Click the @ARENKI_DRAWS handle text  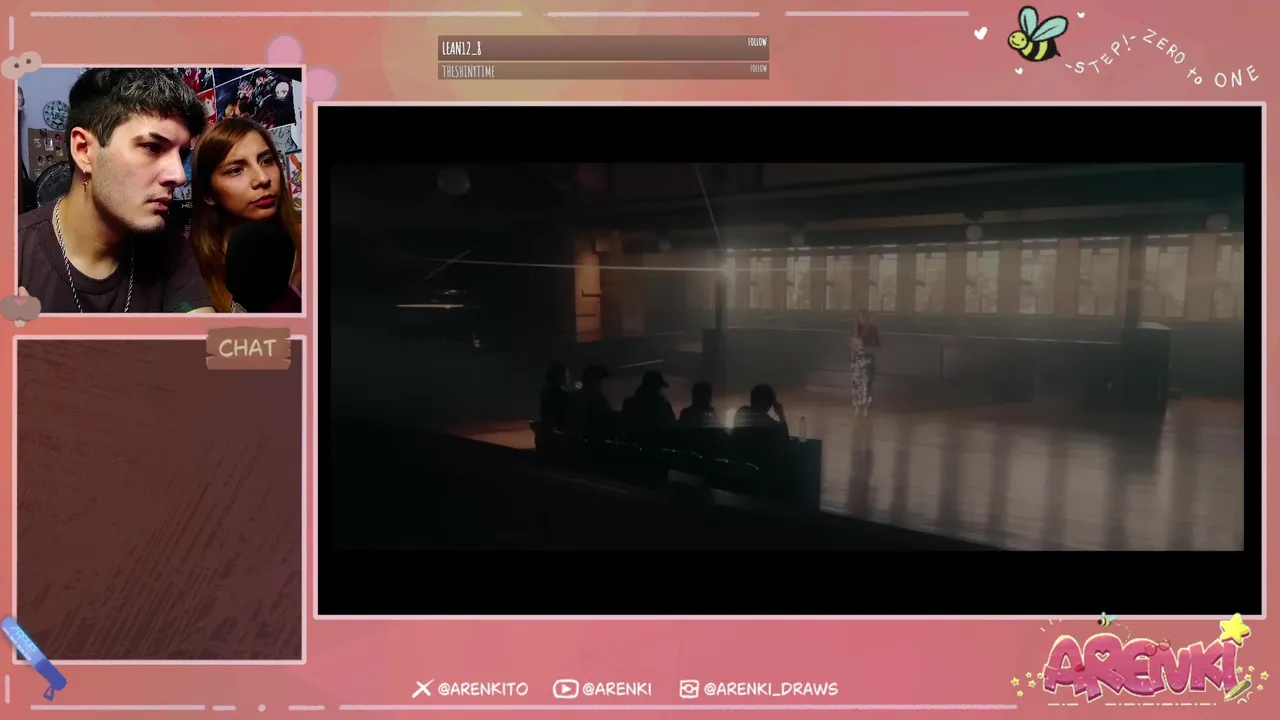(x=770, y=689)
